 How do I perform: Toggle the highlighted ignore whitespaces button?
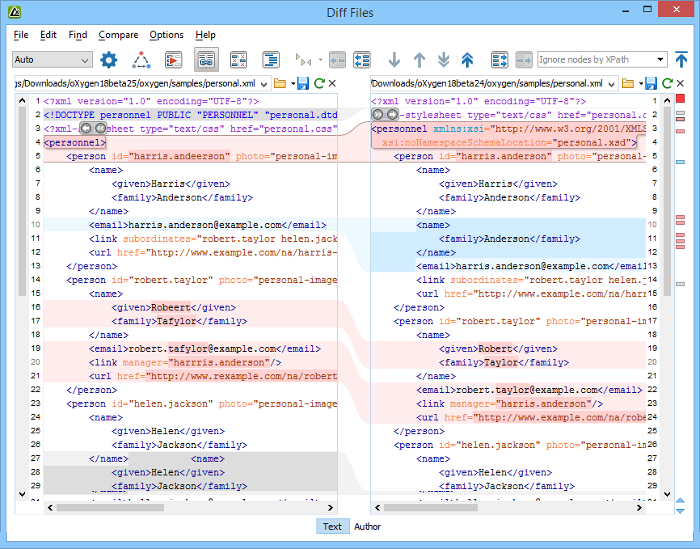[207, 60]
